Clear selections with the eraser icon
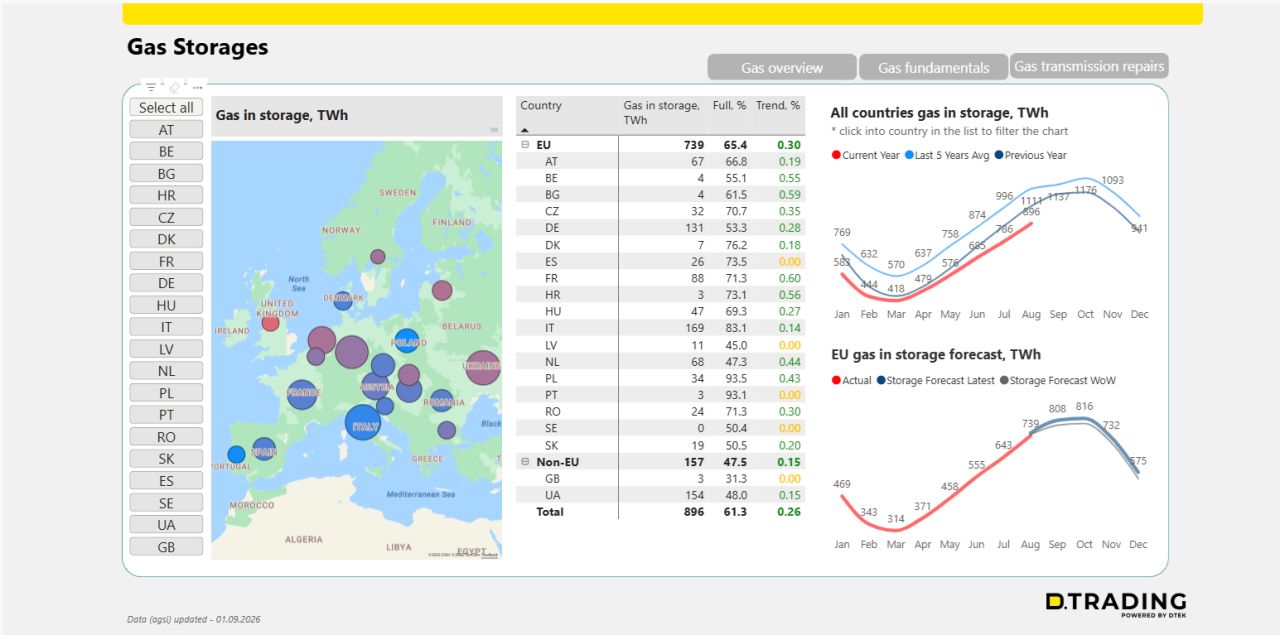 click(x=174, y=87)
